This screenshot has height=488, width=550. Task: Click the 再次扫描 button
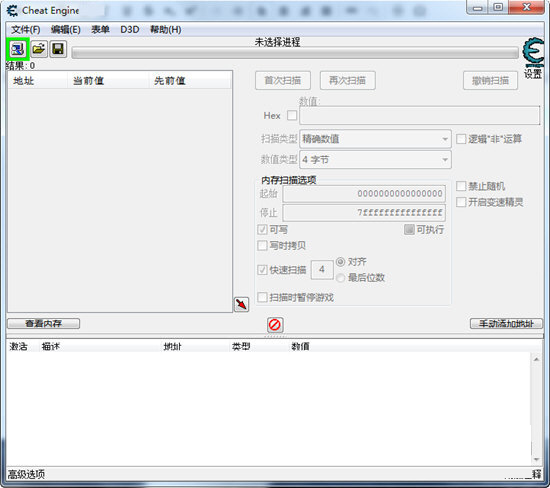tap(348, 81)
